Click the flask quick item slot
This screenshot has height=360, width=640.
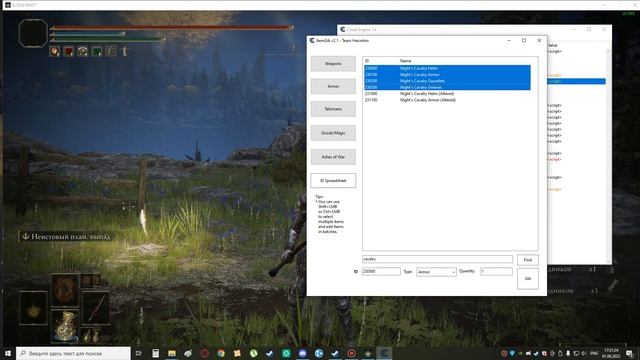tap(65, 326)
